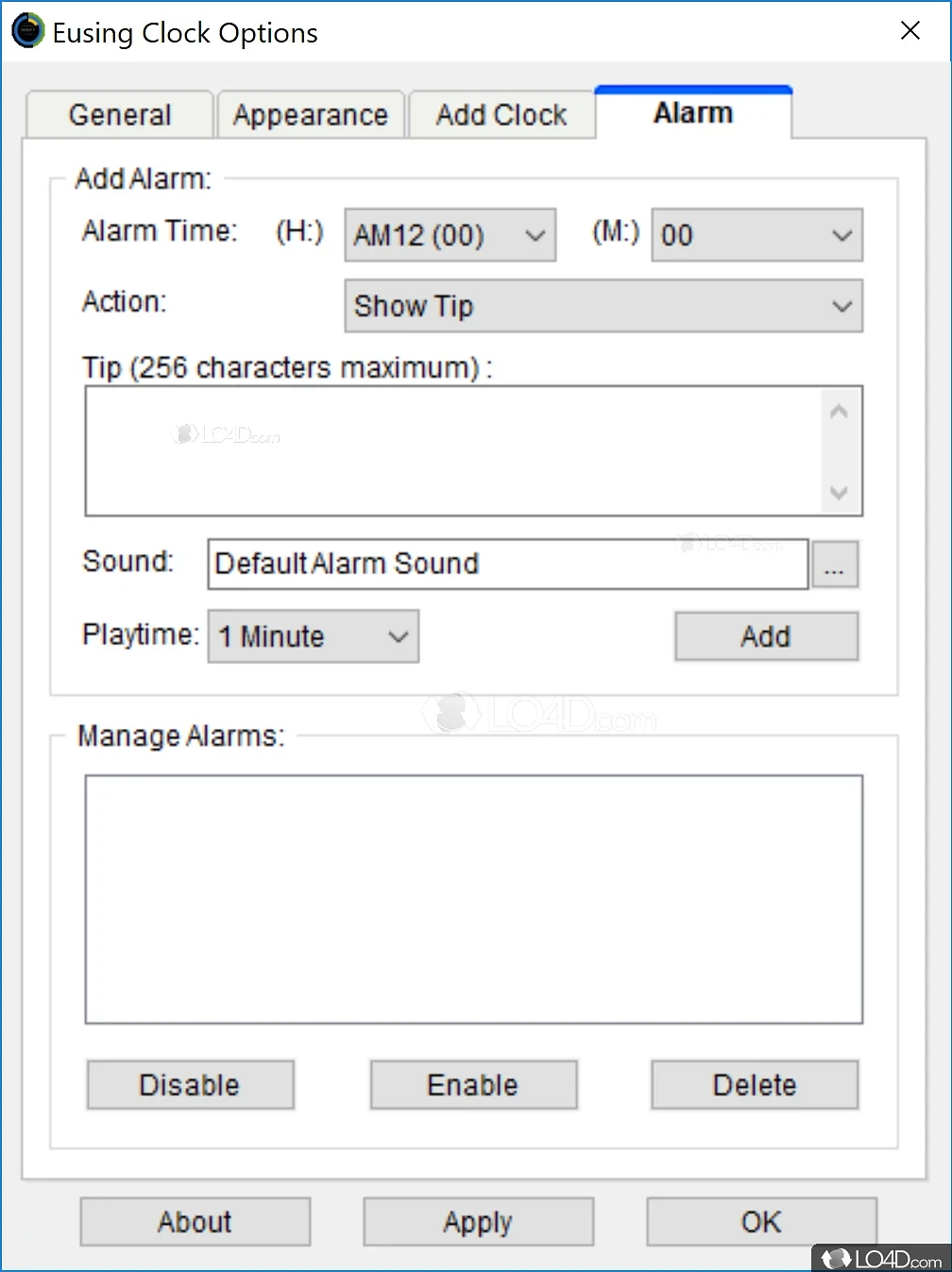This screenshot has height=1272, width=952.
Task: Switch to the General tab
Action: click(120, 115)
